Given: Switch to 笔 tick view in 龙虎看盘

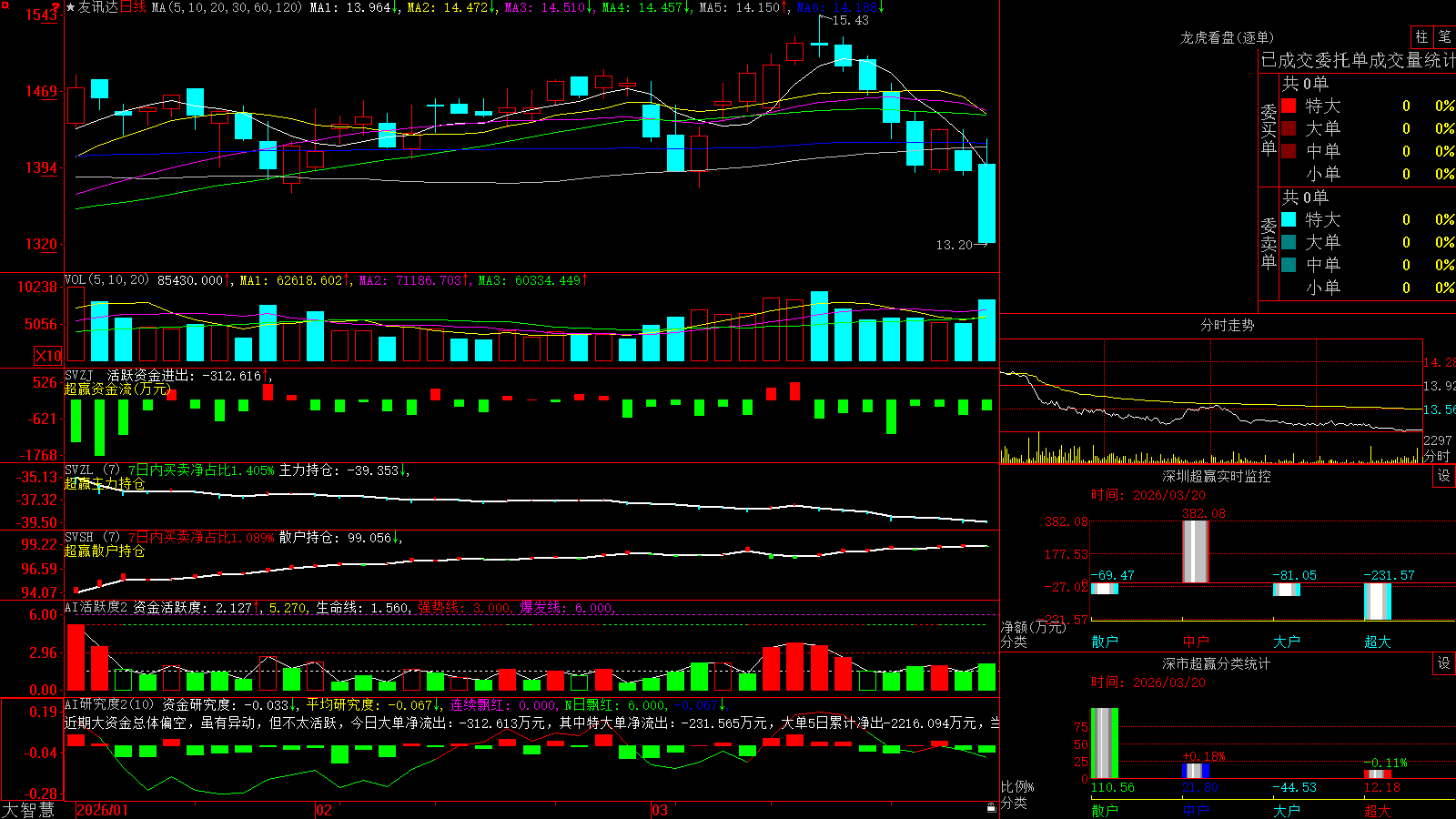Looking at the screenshot, I should [x=1444, y=37].
